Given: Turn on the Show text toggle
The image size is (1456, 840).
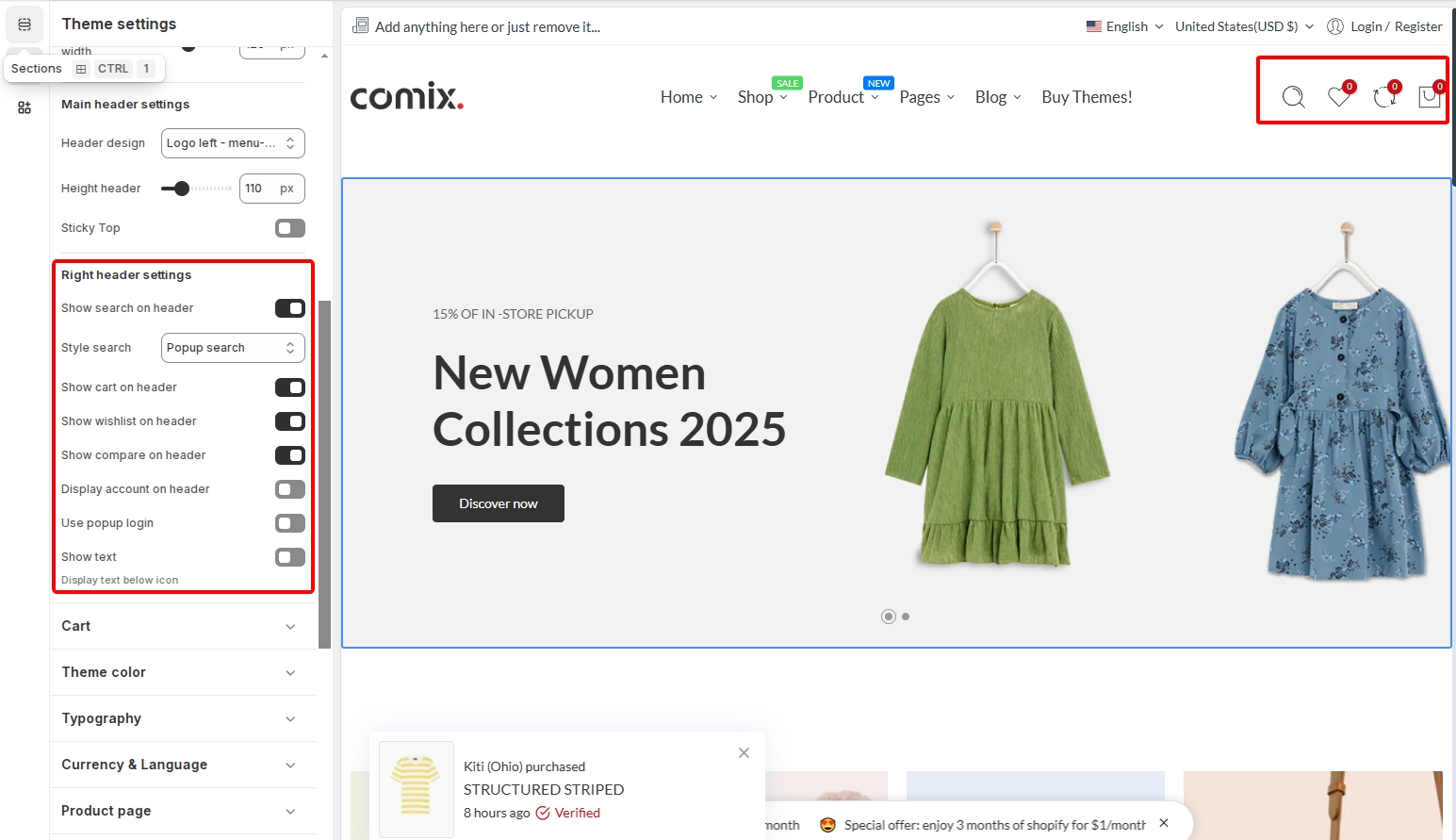Looking at the screenshot, I should (289, 557).
